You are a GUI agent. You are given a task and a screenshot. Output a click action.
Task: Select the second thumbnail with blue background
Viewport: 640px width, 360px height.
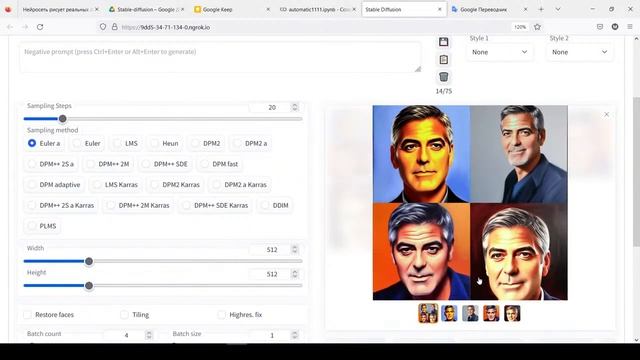point(449,313)
